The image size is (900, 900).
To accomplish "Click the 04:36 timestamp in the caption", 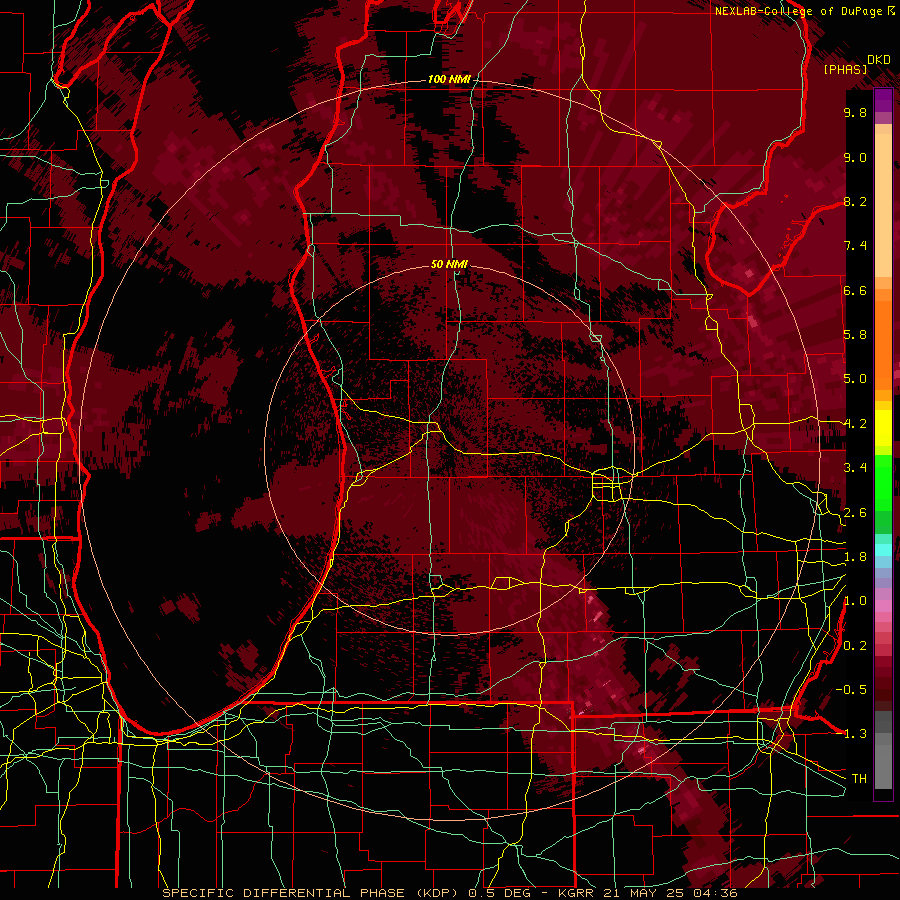I will point(716,893).
